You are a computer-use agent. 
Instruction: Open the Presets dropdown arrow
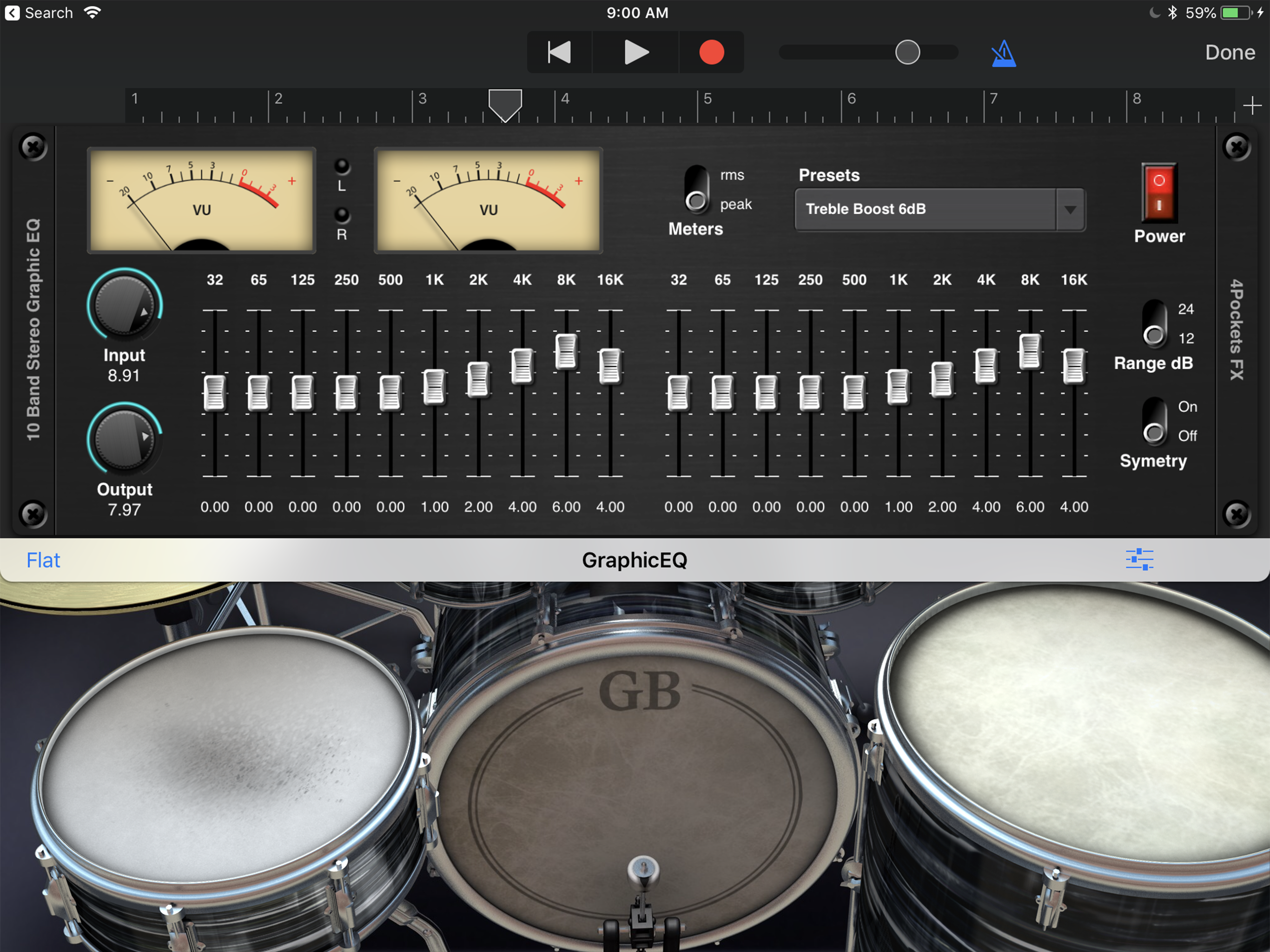tap(1070, 210)
